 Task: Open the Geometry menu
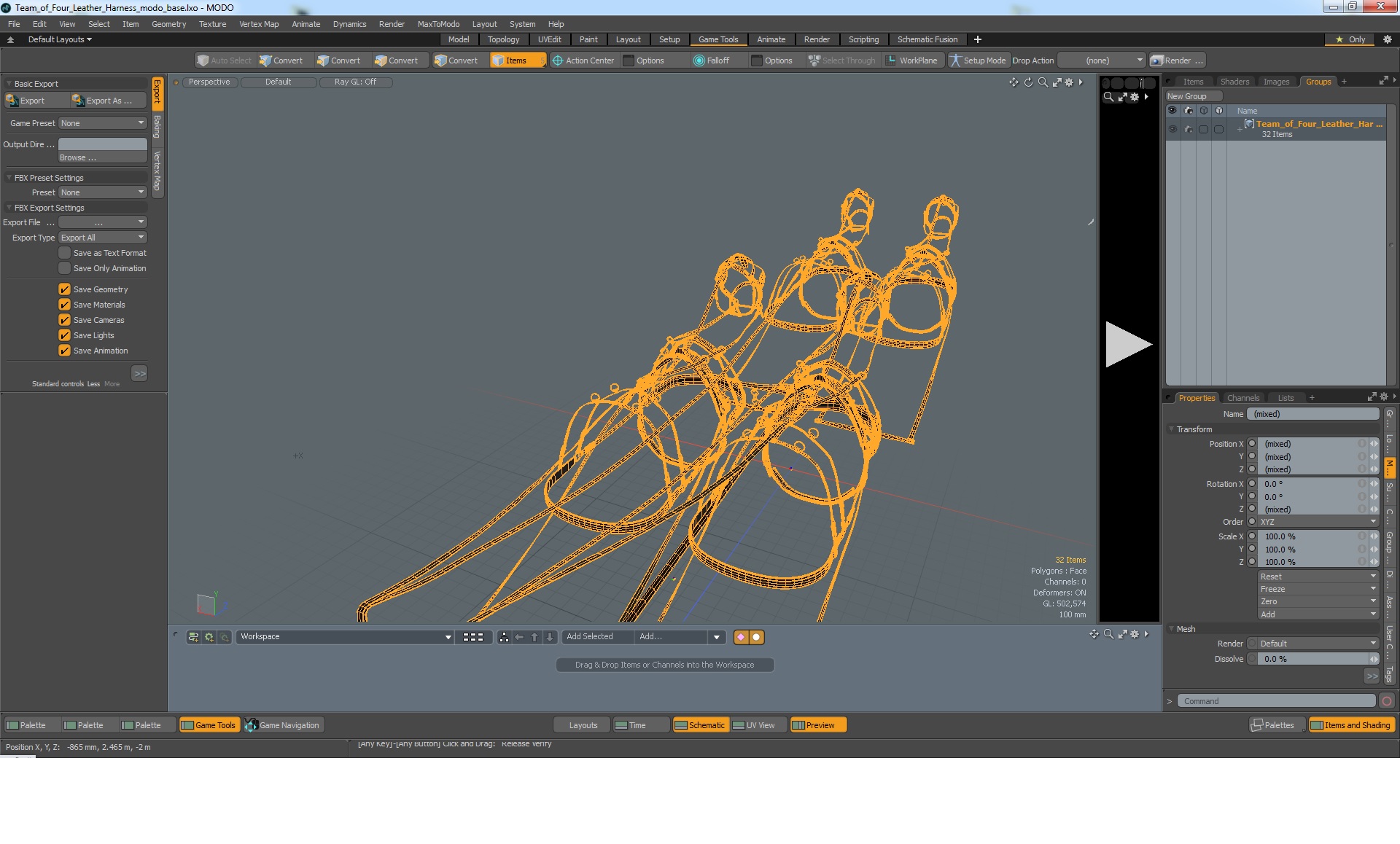[168, 24]
